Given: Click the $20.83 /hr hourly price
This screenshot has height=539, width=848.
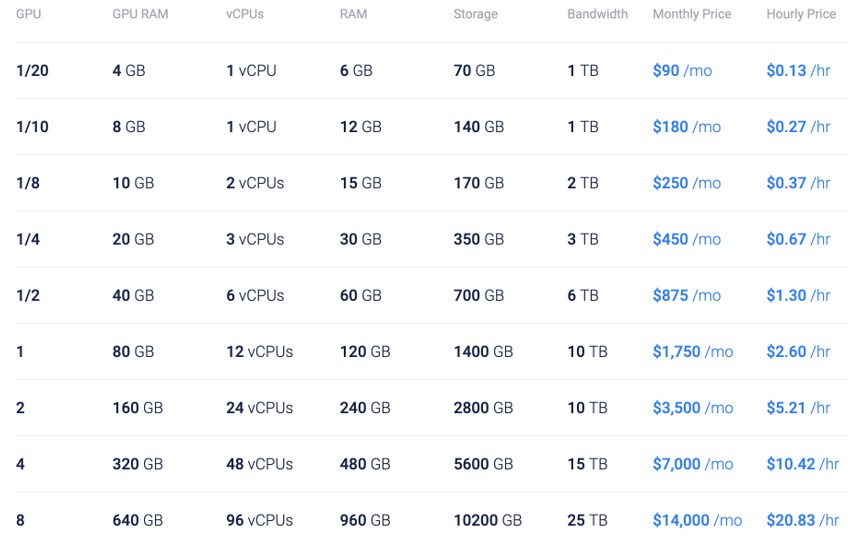Looking at the screenshot, I should 803,521.
